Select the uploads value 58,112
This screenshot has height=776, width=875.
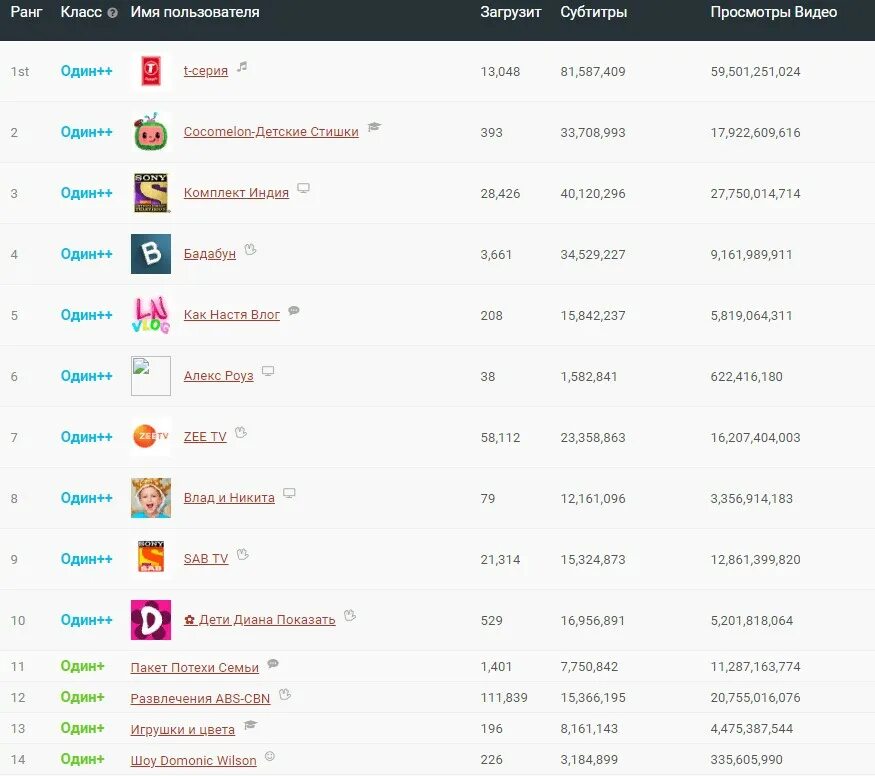[x=500, y=438]
